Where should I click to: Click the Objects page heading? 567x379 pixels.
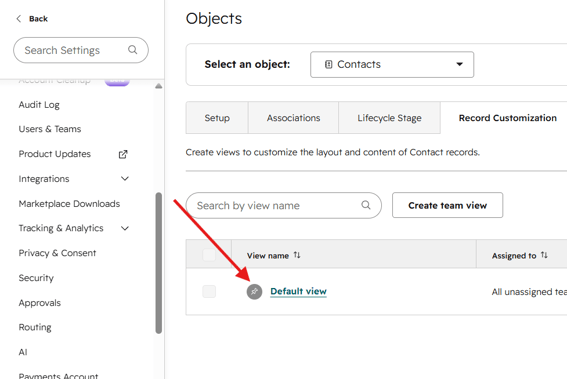pyautogui.click(x=214, y=19)
